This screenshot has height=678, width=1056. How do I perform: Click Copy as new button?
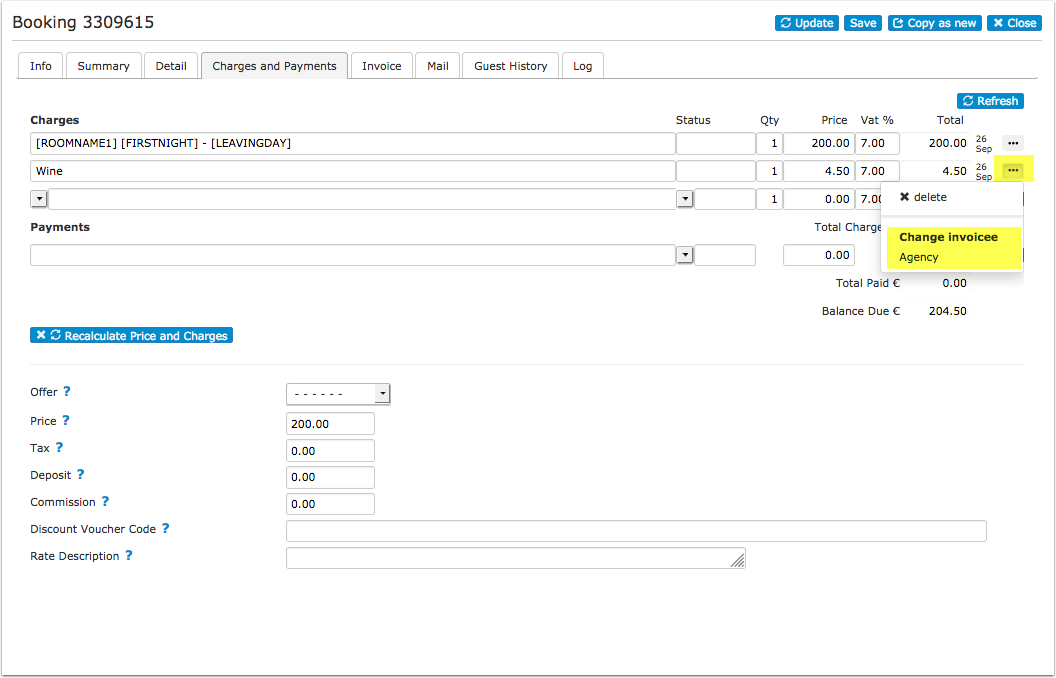(935, 23)
